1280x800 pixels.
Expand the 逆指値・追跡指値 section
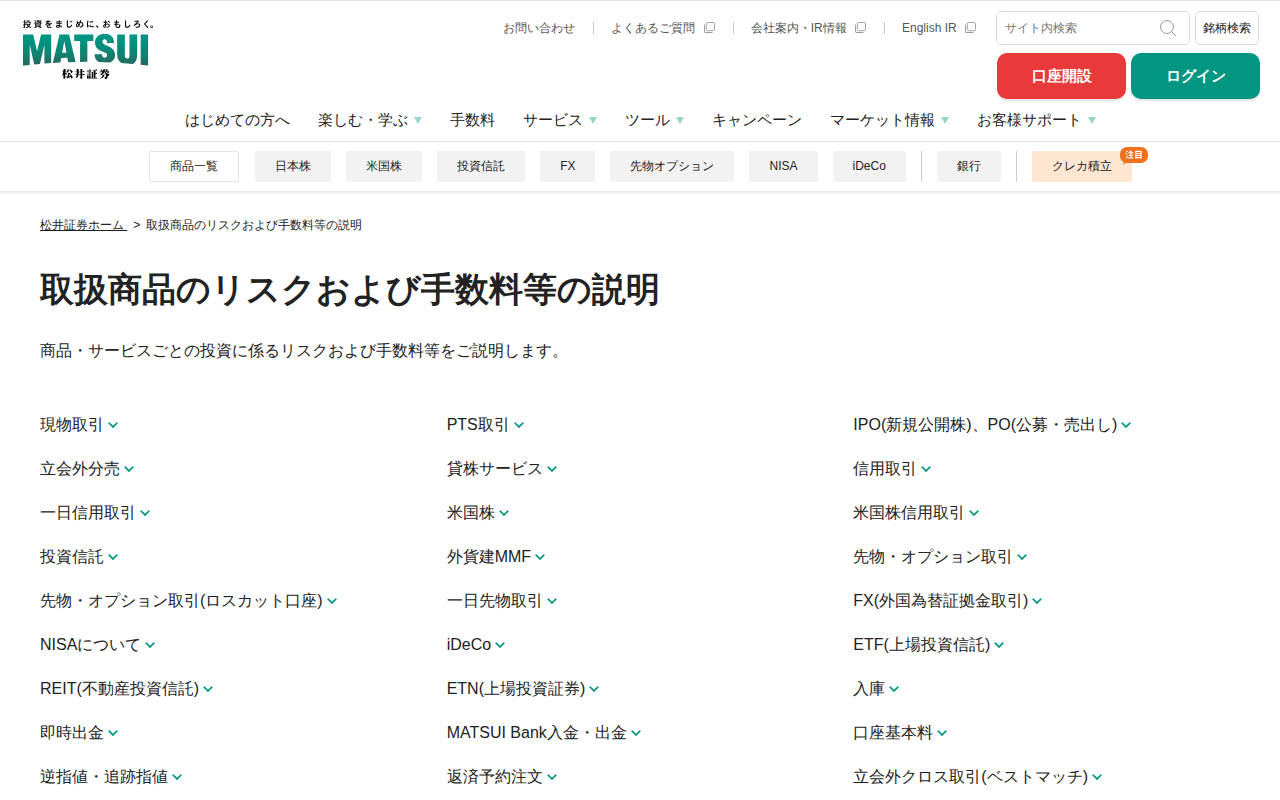(111, 777)
